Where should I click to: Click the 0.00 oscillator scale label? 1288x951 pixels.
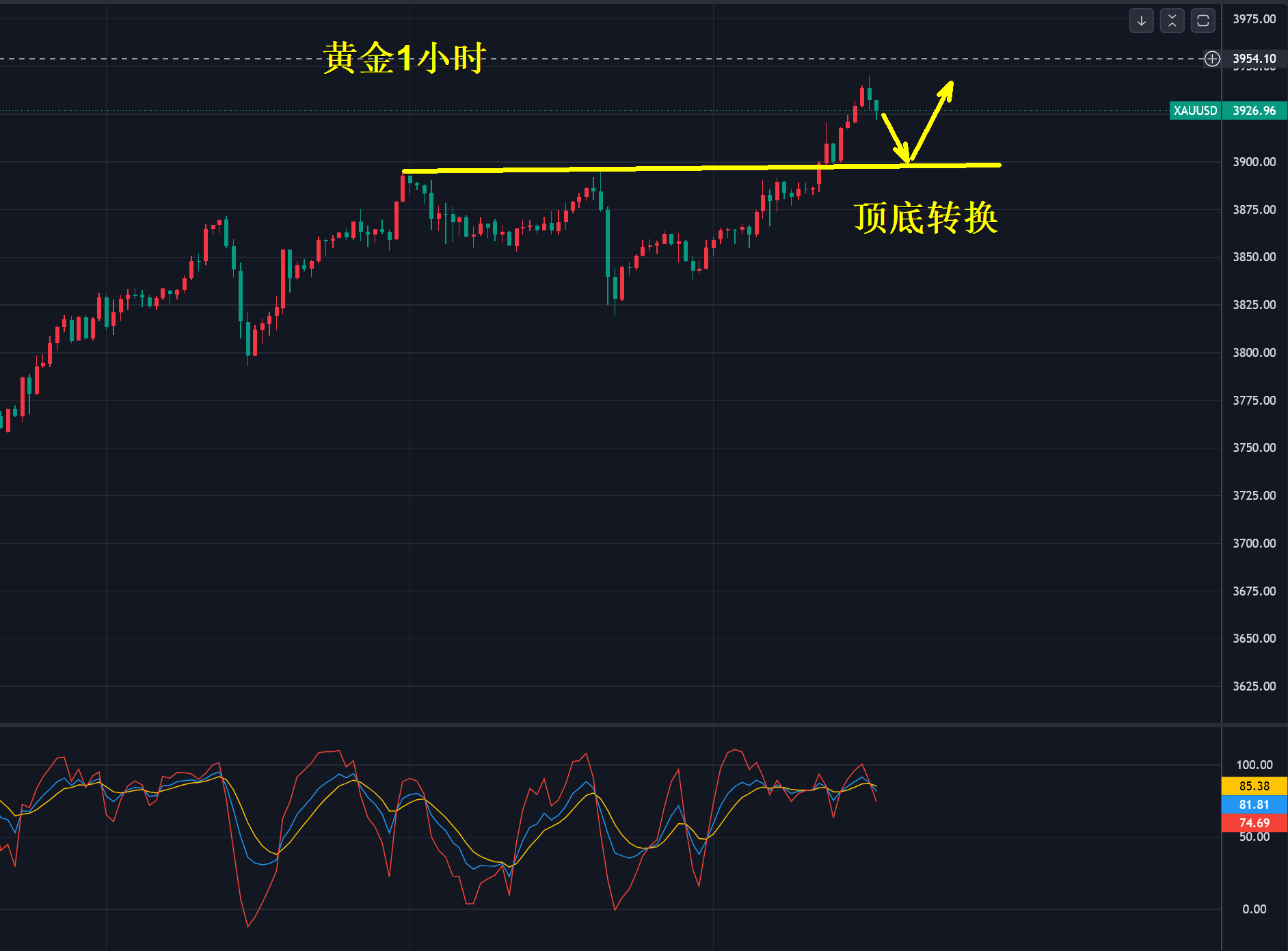pyautogui.click(x=1255, y=909)
